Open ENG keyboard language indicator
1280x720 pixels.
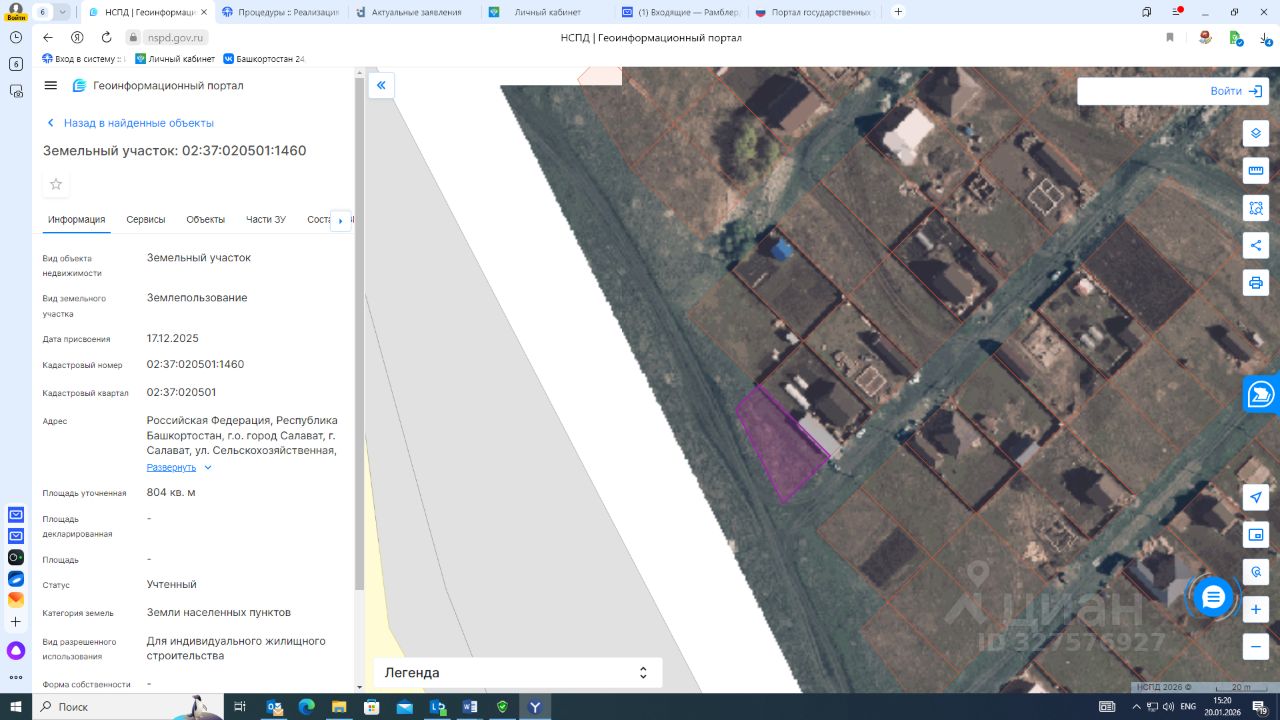(1188, 707)
